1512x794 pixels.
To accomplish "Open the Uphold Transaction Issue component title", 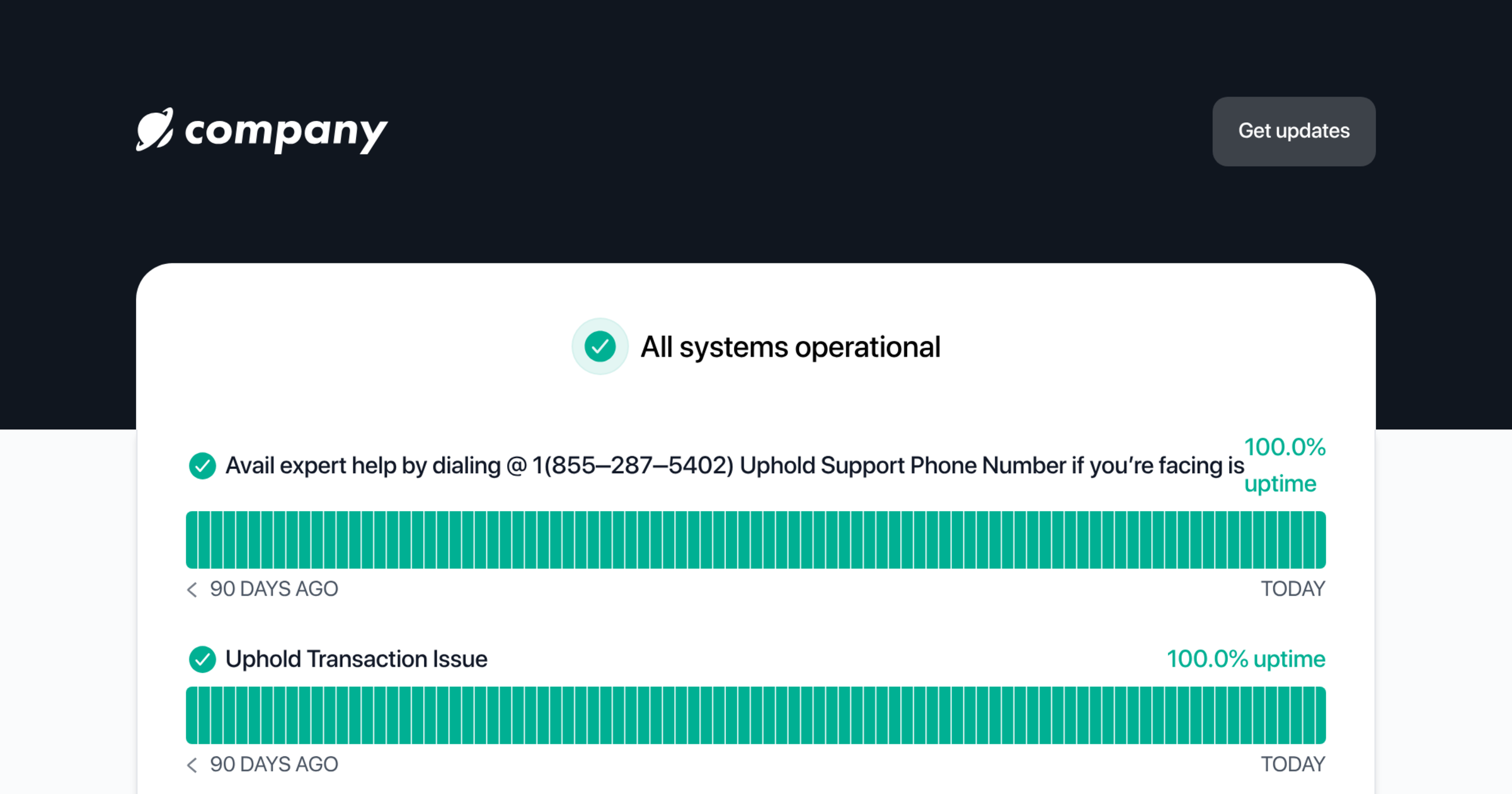I will coord(357,659).
